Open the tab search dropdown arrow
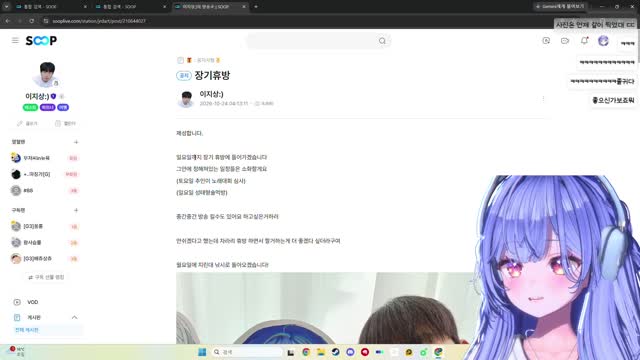Screen dimensions: 640x360 click(x=6, y=7)
